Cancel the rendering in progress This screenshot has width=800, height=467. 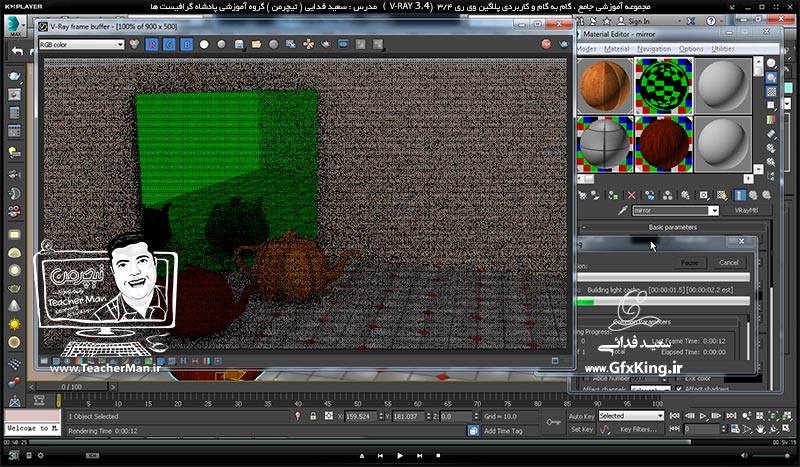(x=729, y=262)
